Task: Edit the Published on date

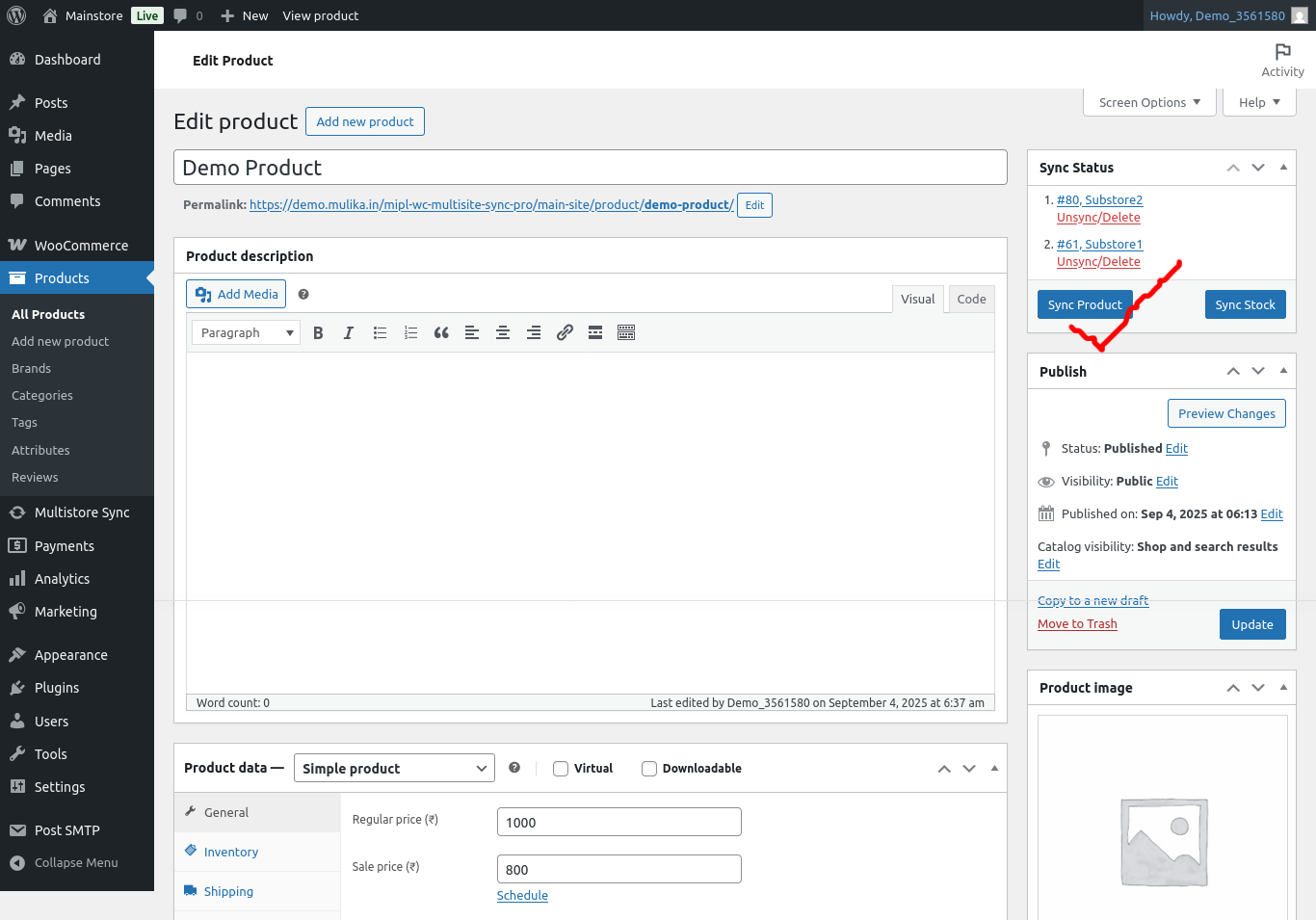Action: click(1272, 514)
